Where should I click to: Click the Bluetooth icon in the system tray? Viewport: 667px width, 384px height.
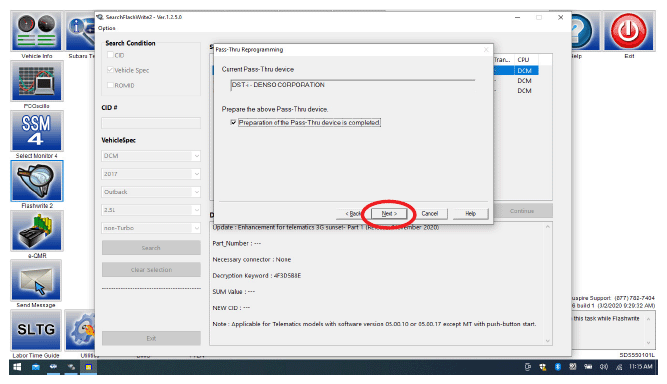[x=558, y=367]
